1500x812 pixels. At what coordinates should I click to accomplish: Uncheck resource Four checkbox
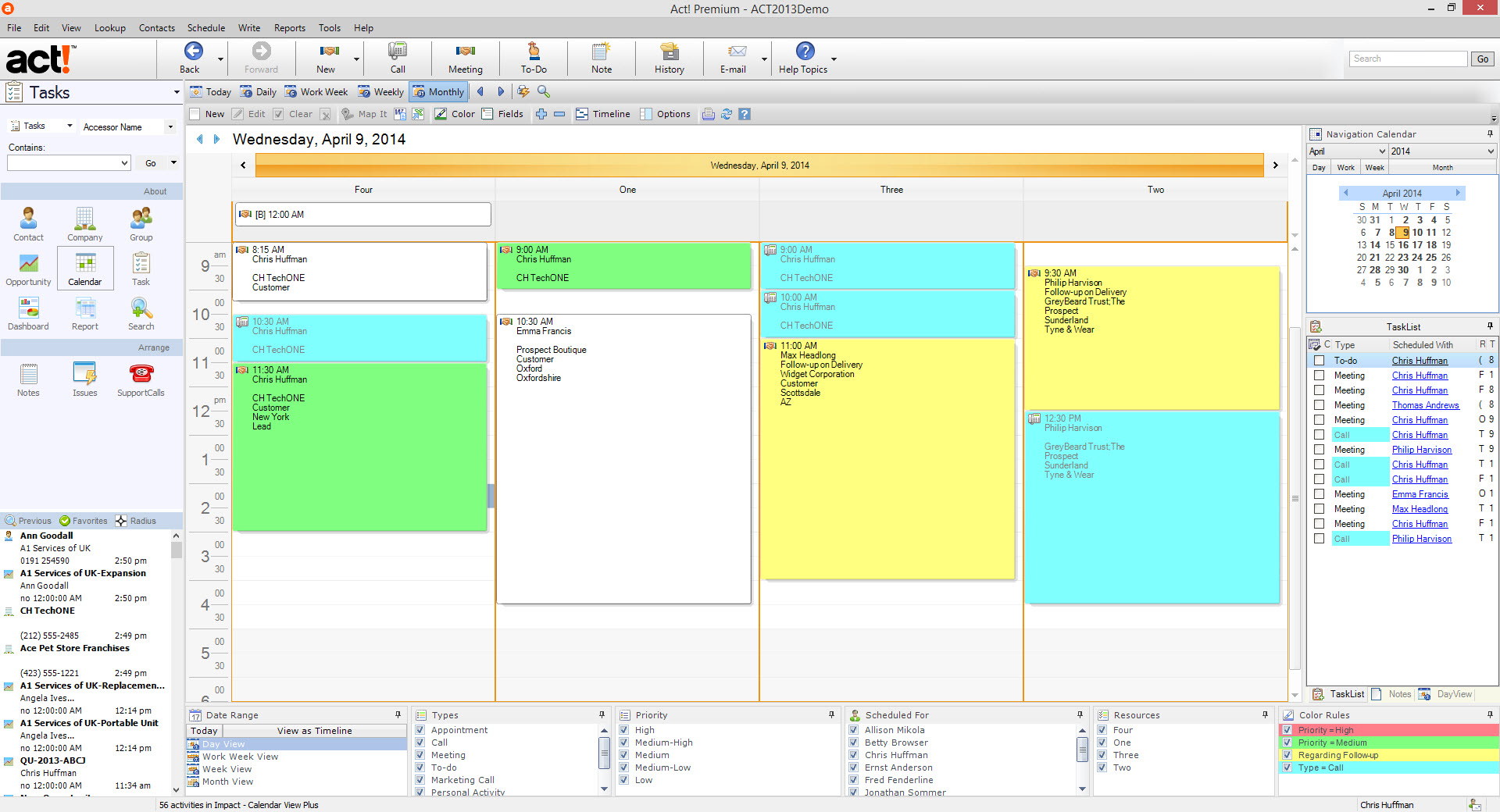(1102, 730)
